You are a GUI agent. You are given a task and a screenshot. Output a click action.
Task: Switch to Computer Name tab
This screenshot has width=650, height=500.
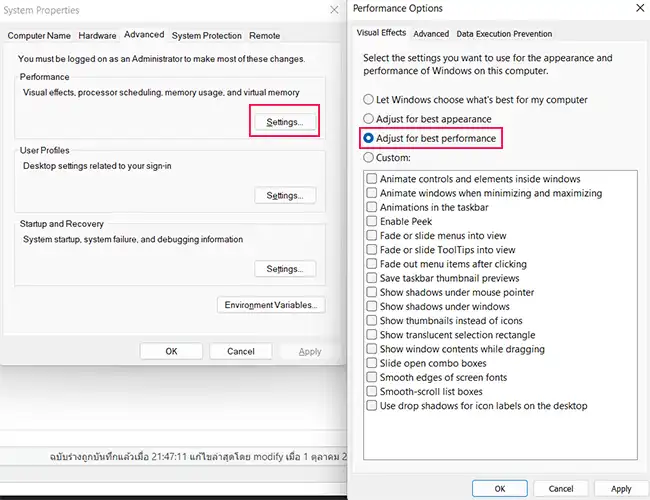click(x=39, y=35)
